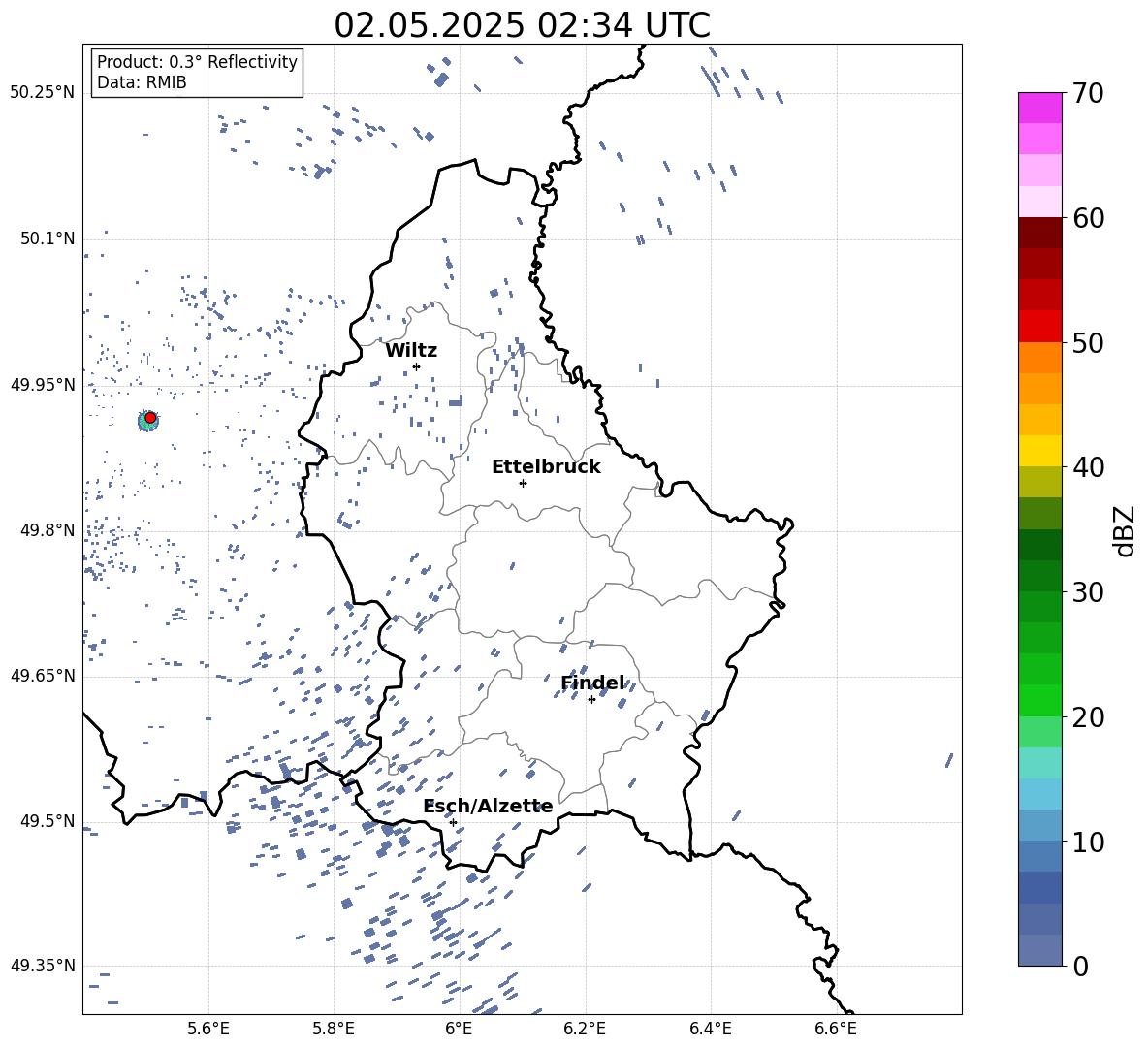Click the dBZ colorbar axis label
The image size is (1148, 1048).
[x=1124, y=530]
